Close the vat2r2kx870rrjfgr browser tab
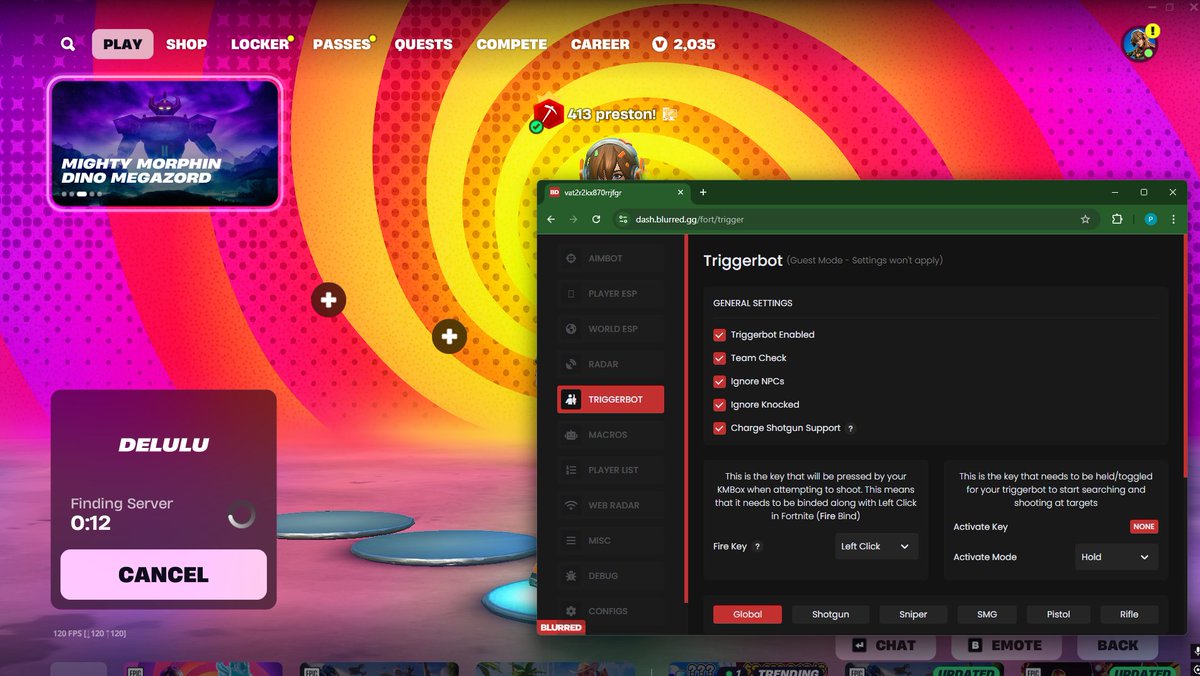Viewport: 1200px width, 676px height. click(x=680, y=192)
